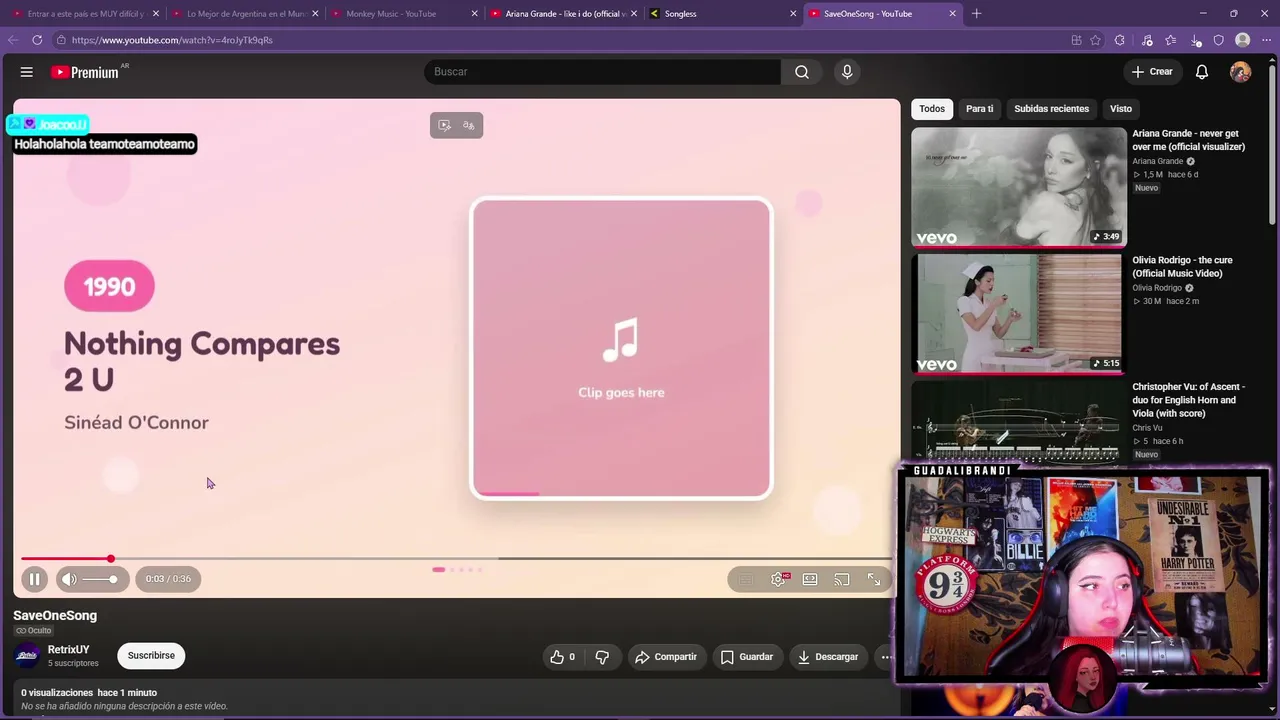
Task: Click the Ariana Grande channel name
Action: click(x=1157, y=161)
